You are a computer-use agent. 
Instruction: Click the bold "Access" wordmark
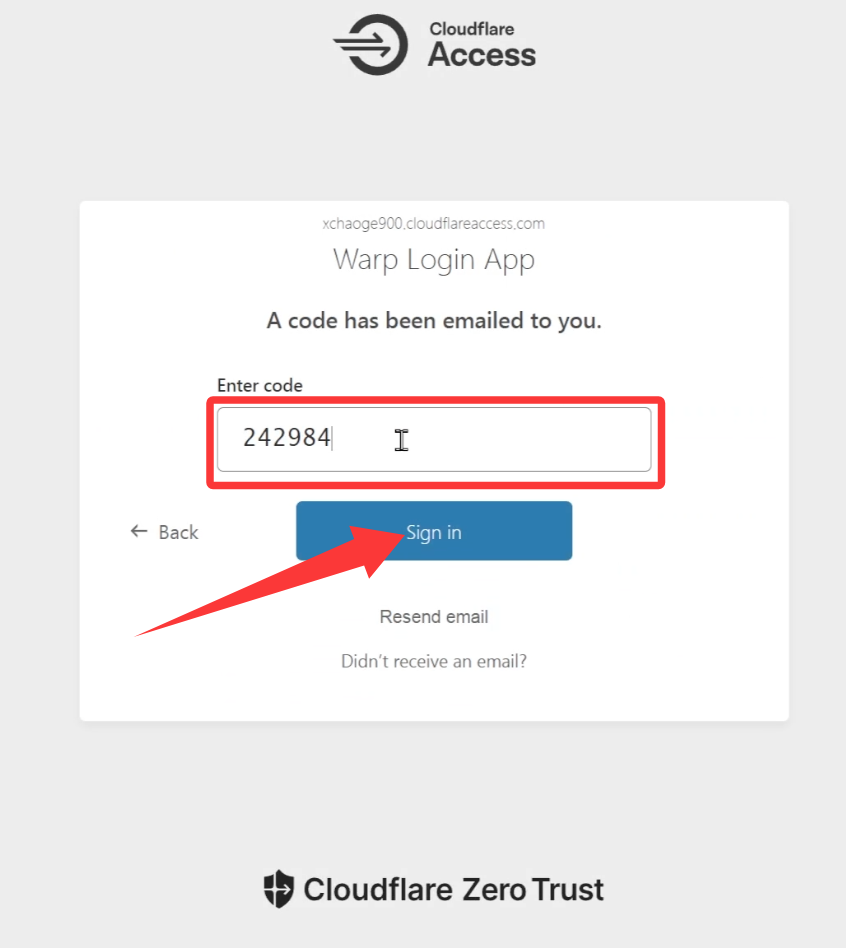[482, 56]
